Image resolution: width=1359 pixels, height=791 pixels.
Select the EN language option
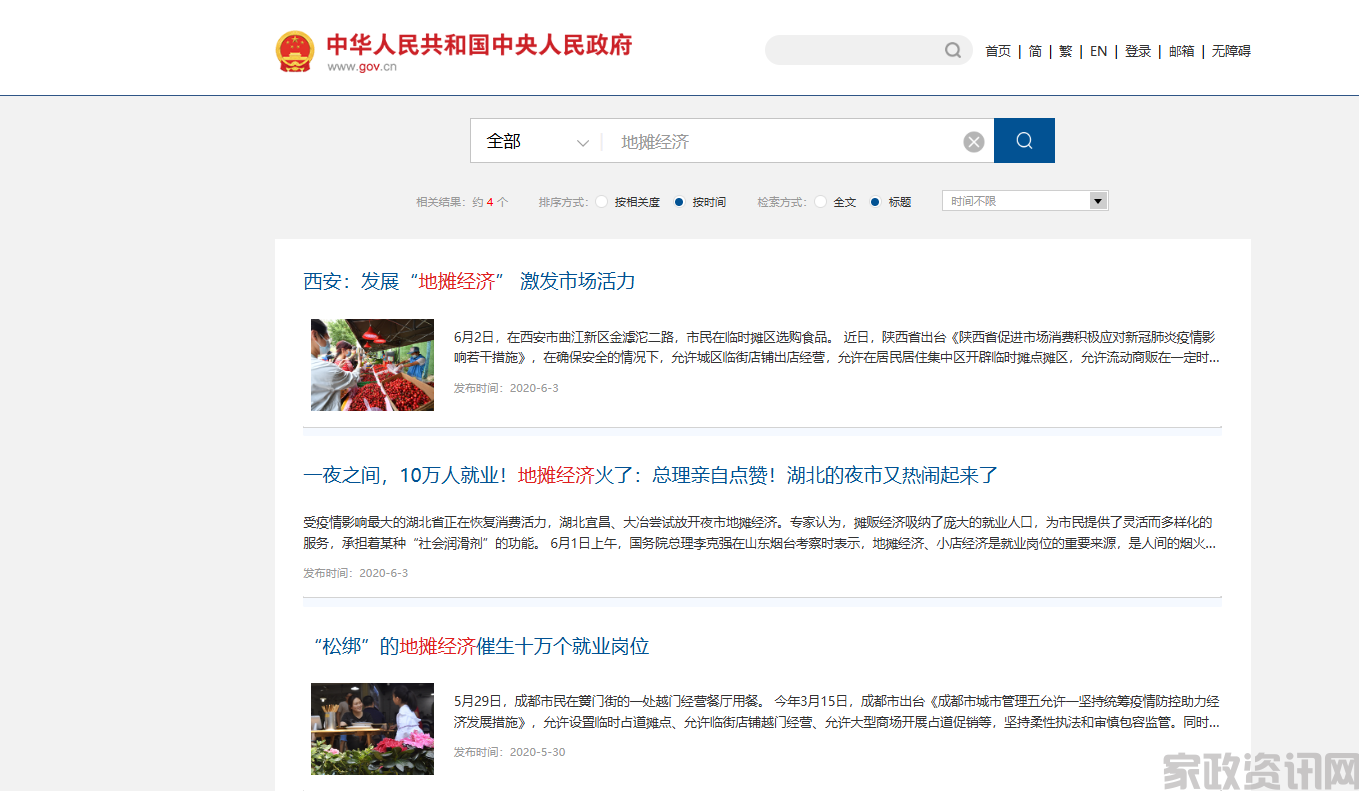pos(1097,51)
